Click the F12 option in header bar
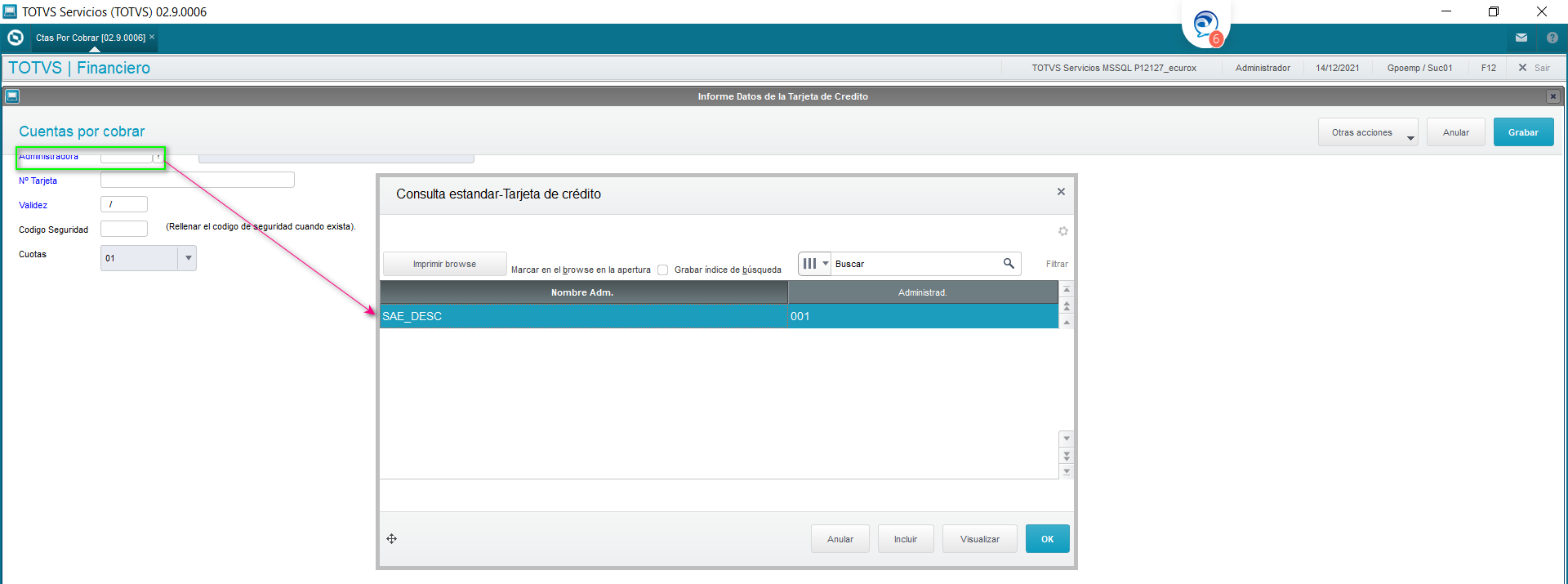Viewport: 1568px width, 584px height. click(x=1489, y=68)
